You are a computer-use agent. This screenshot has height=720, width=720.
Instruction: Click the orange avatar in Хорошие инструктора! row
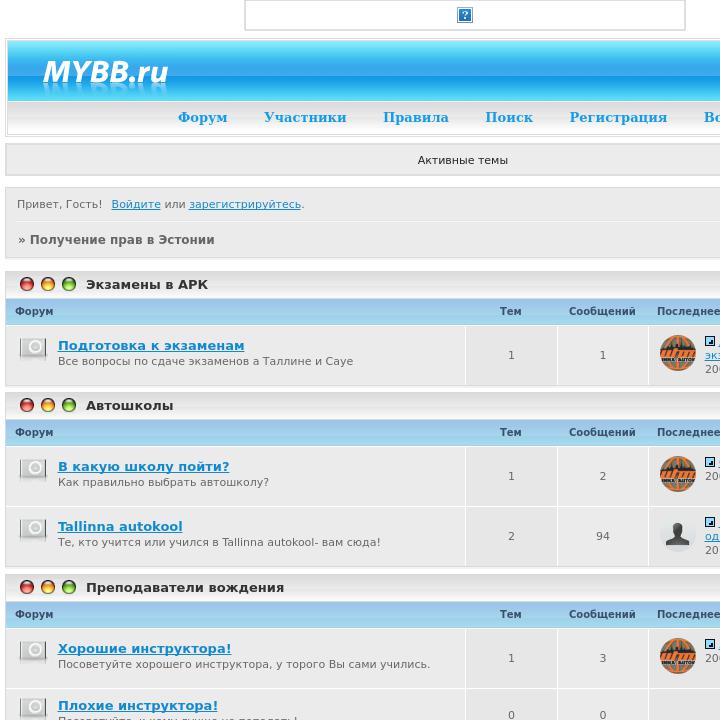[678, 655]
